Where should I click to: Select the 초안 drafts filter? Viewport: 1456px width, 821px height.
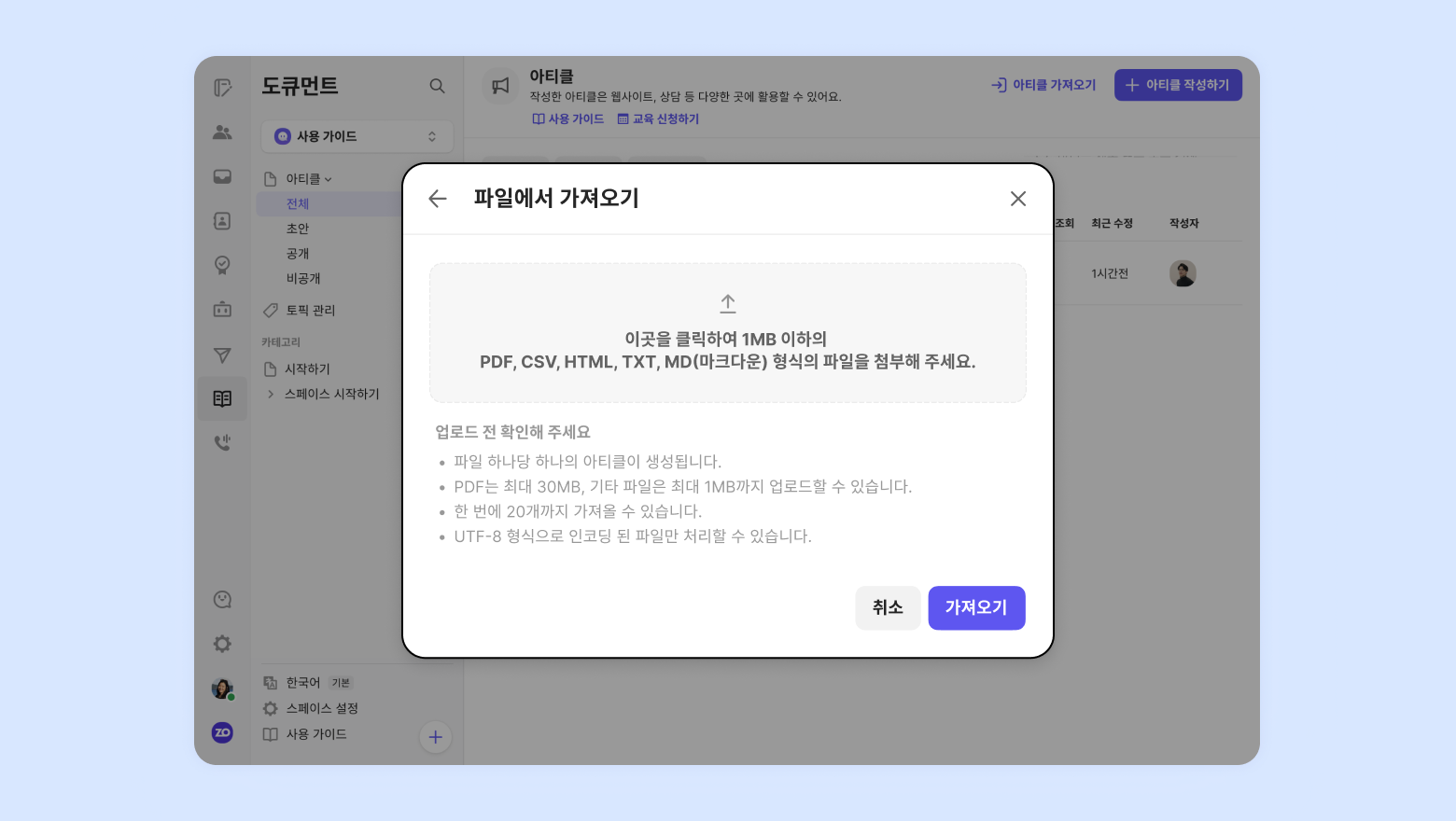coord(298,229)
